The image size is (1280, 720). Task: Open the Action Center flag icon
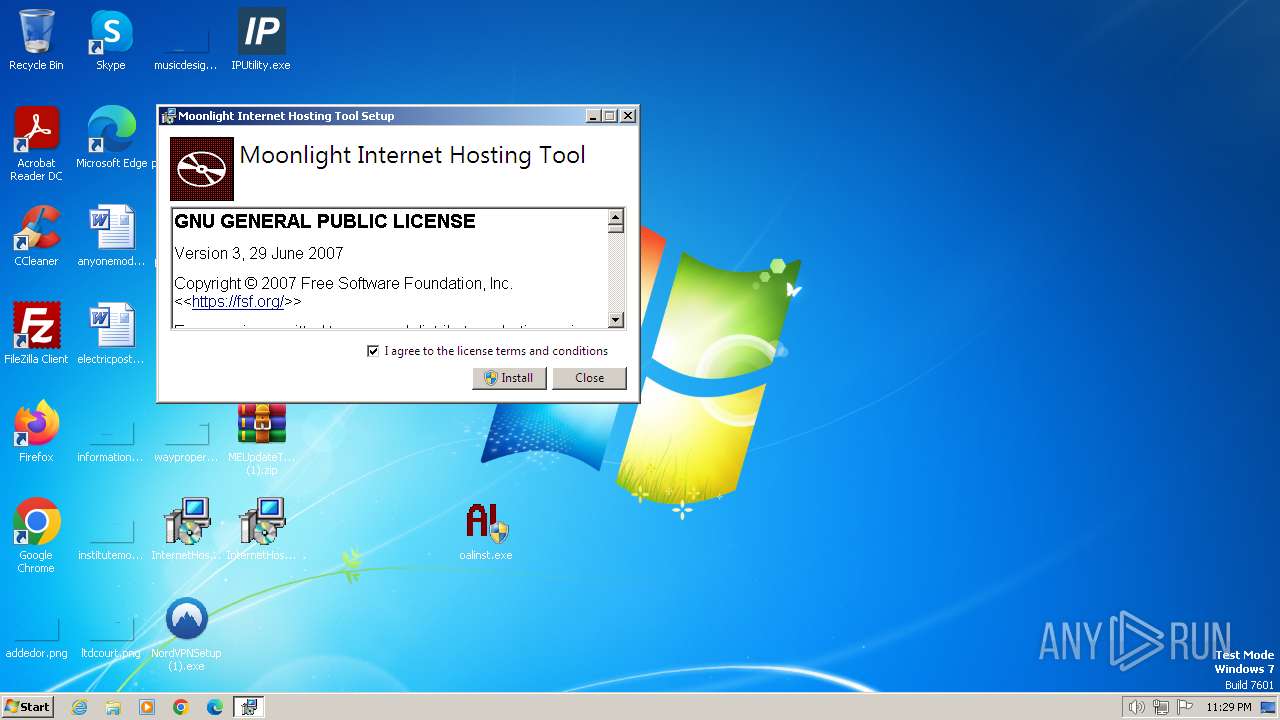1185,707
